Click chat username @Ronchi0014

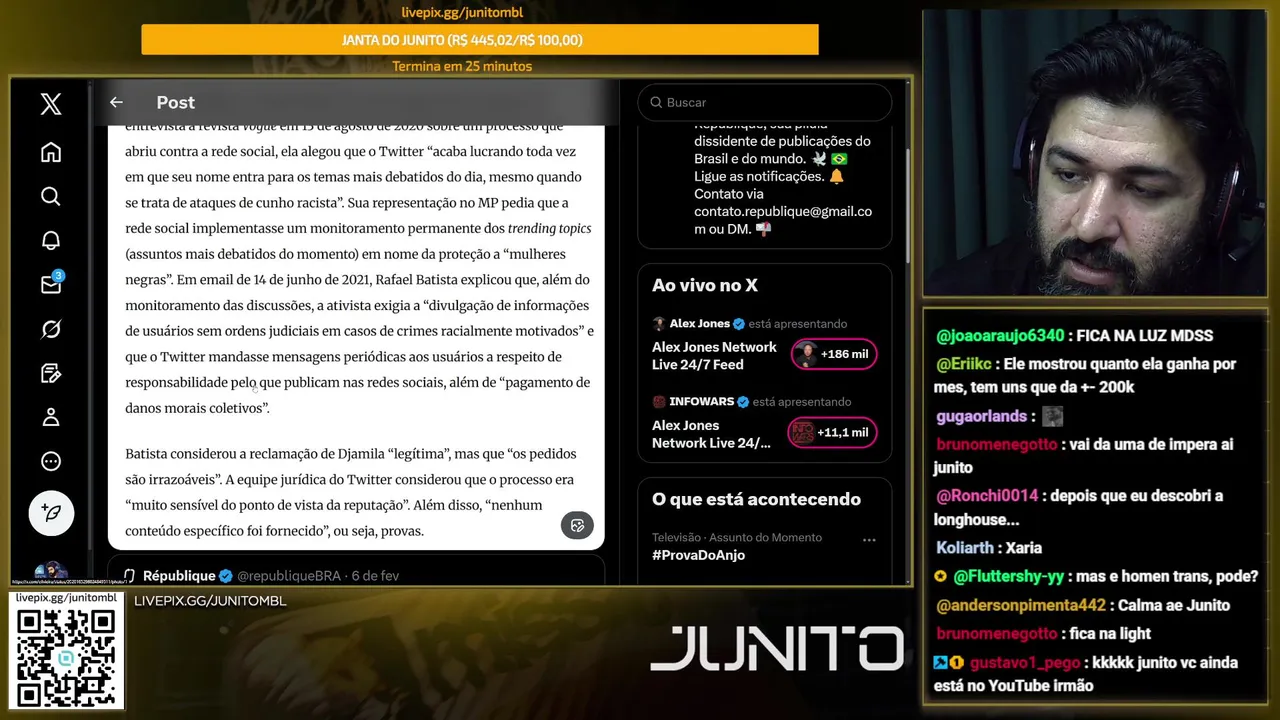pyautogui.click(x=987, y=496)
